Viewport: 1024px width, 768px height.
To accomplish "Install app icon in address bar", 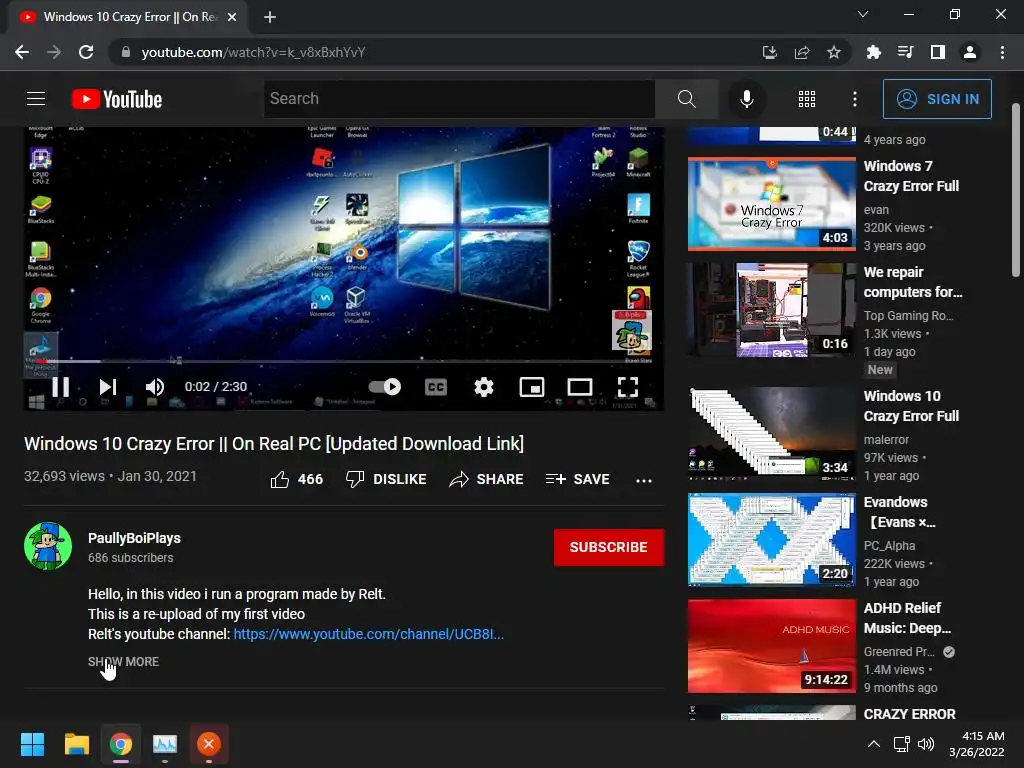I will [769, 52].
